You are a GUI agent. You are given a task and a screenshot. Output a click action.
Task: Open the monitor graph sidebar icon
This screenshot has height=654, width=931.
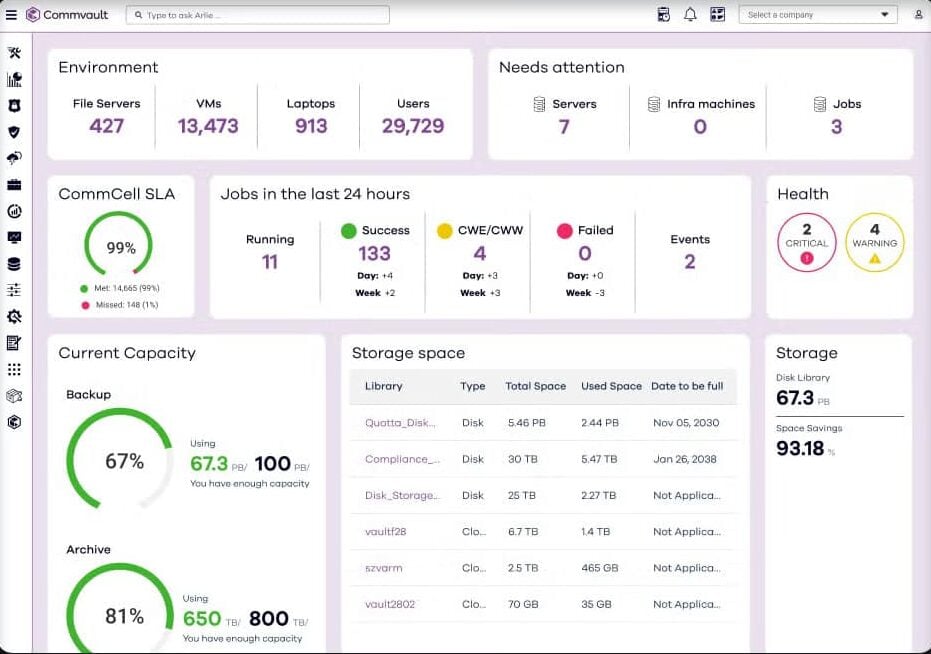(14, 238)
